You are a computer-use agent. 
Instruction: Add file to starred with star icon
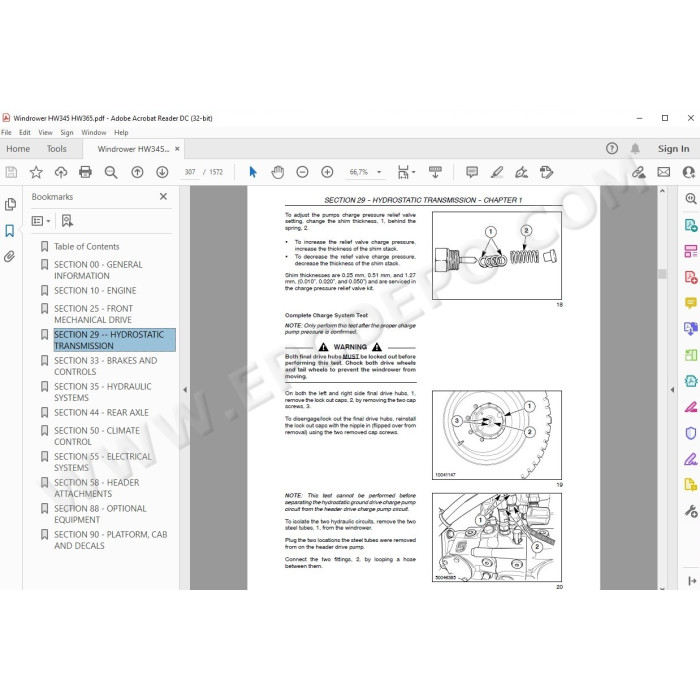pyautogui.click(x=36, y=172)
